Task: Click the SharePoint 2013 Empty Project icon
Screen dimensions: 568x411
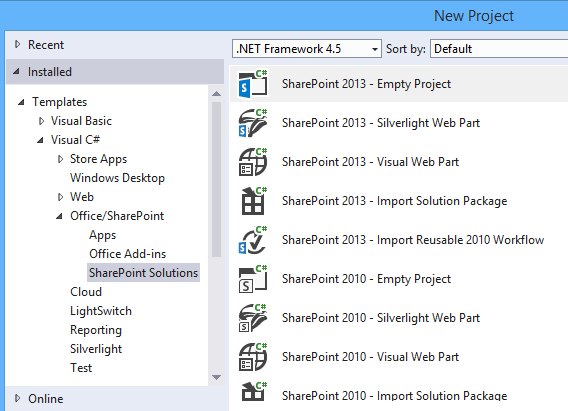Action: 253,84
